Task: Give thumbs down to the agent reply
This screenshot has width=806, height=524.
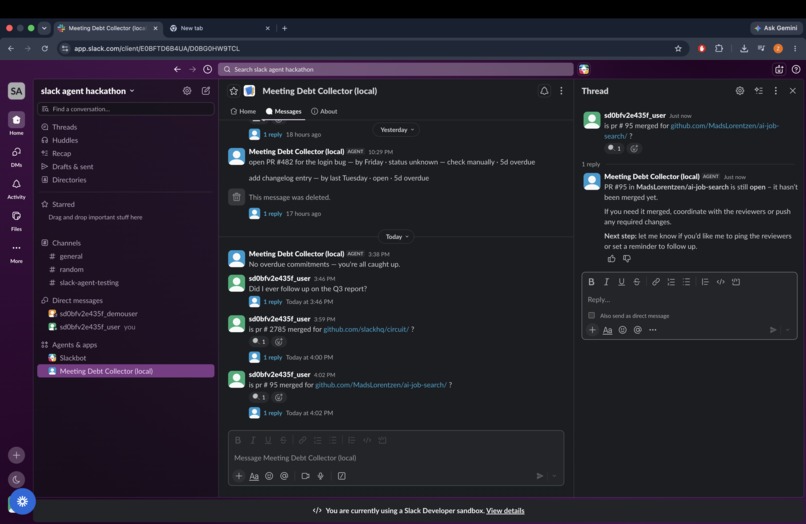Action: pyautogui.click(x=627, y=259)
